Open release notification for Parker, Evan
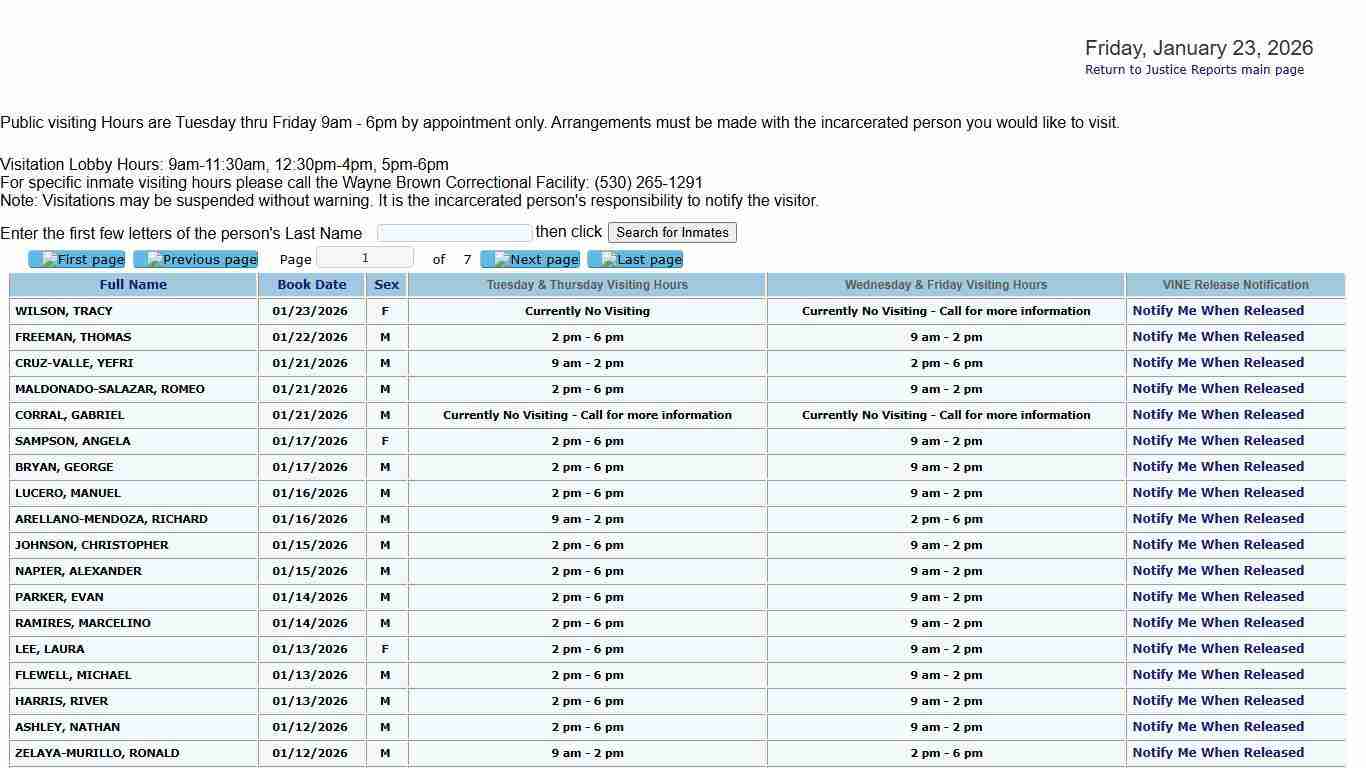This screenshot has height=768, width=1366. point(1218,597)
